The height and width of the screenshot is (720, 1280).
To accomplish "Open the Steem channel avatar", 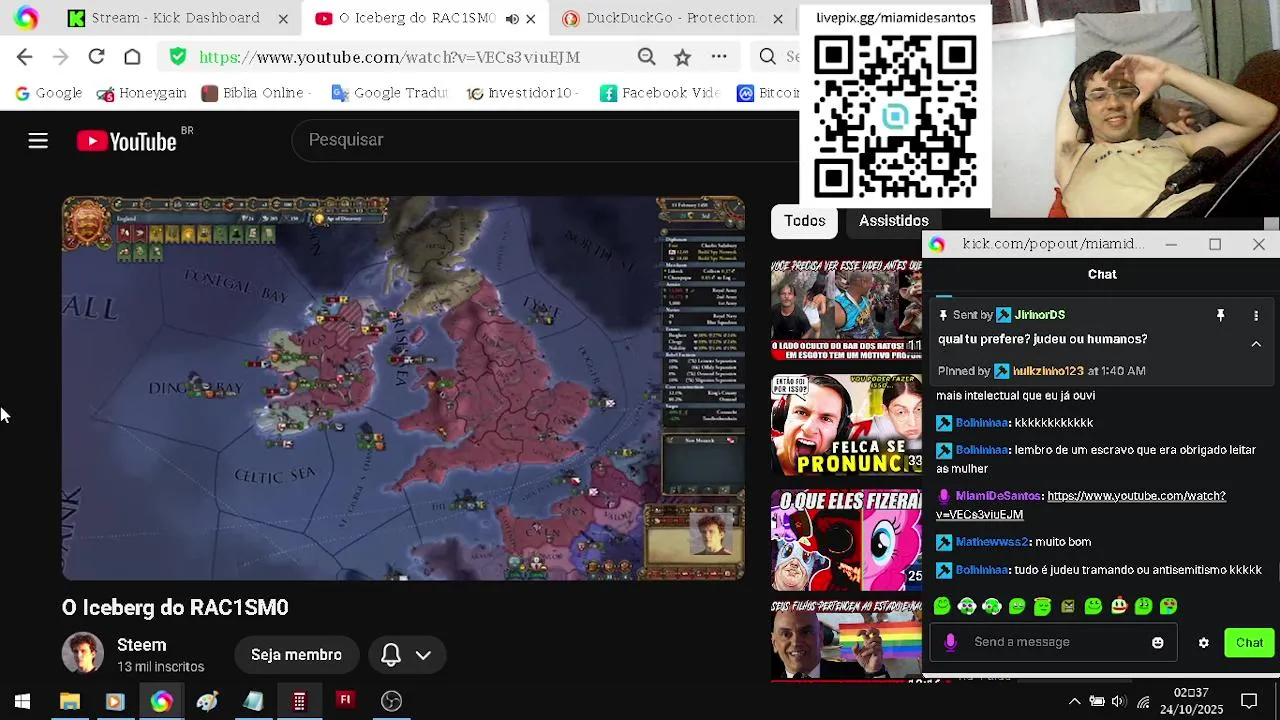I will pos(83,654).
